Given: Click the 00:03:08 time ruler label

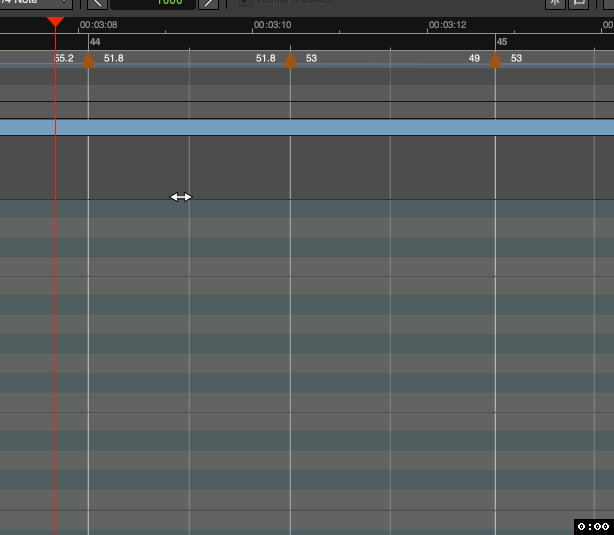Looking at the screenshot, I should [x=98, y=25].
